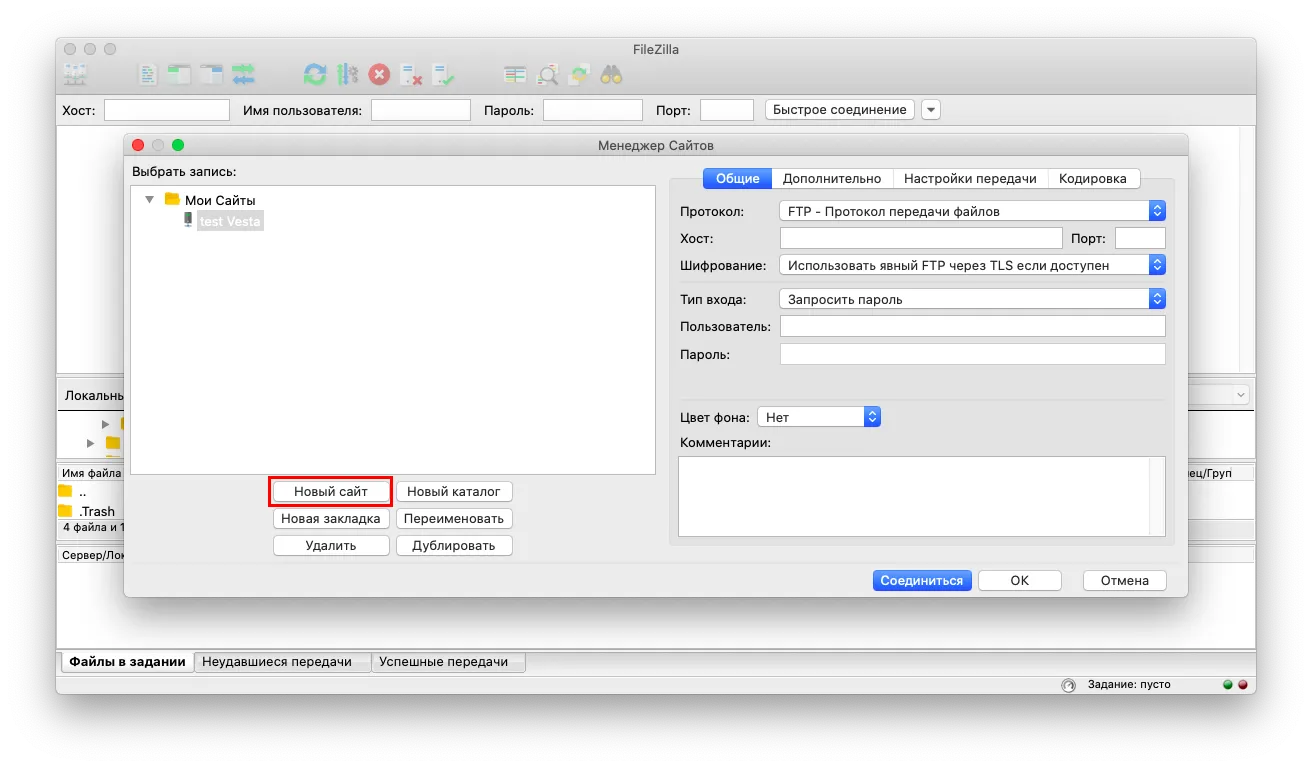Viewport: 1312px width, 768px height.
Task: Focus the Пользователь field
Action: 973,326
